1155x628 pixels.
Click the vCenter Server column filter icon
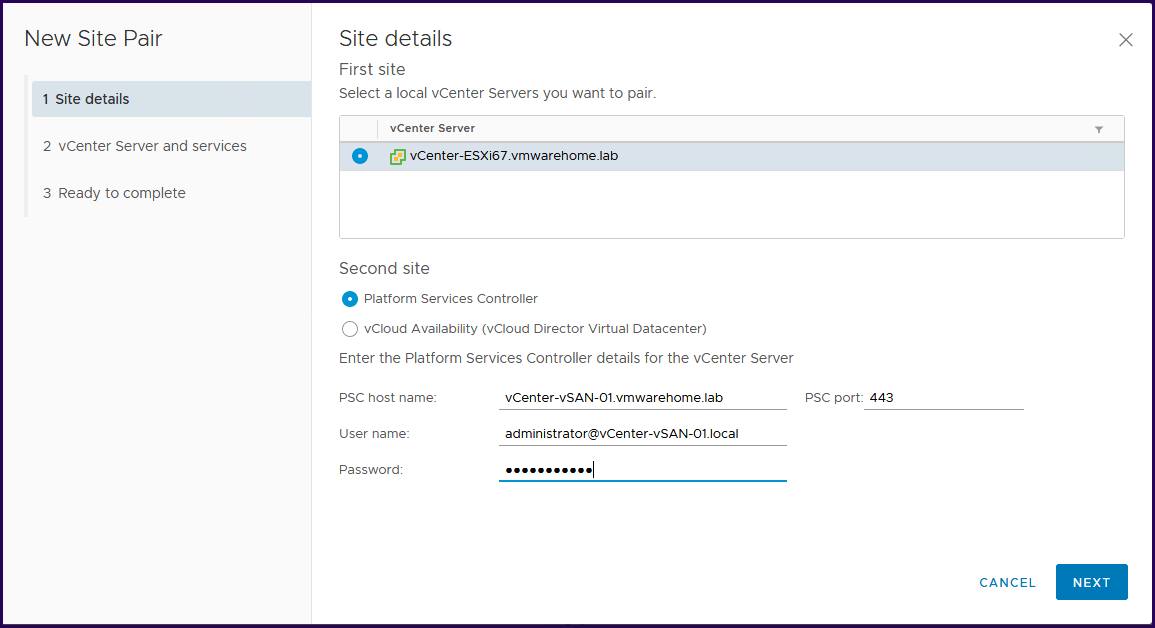point(1098,130)
